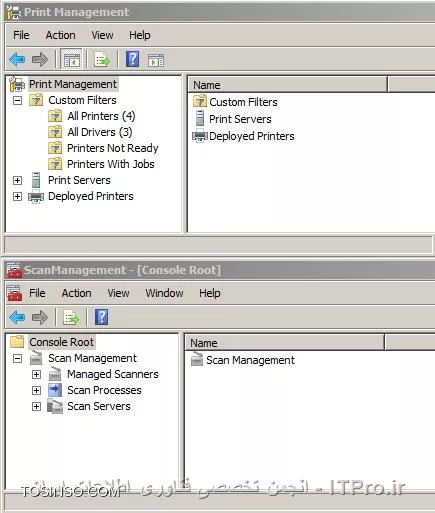Click Export List icon in ScanManagement toolbar
This screenshot has width=435, height=513.
pos(71,317)
